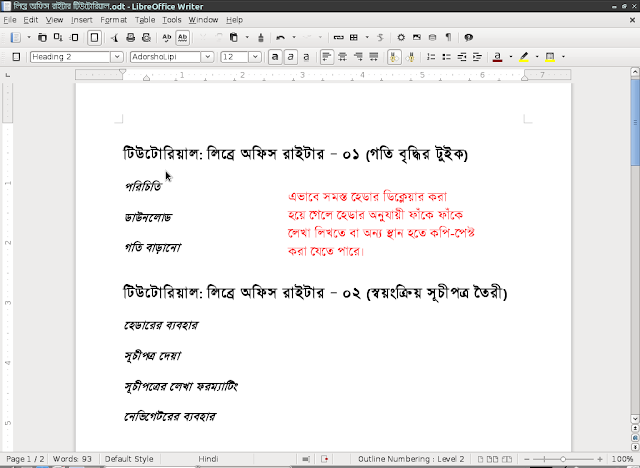Open the Tools menu
This screenshot has height=468, width=640.
171,20
